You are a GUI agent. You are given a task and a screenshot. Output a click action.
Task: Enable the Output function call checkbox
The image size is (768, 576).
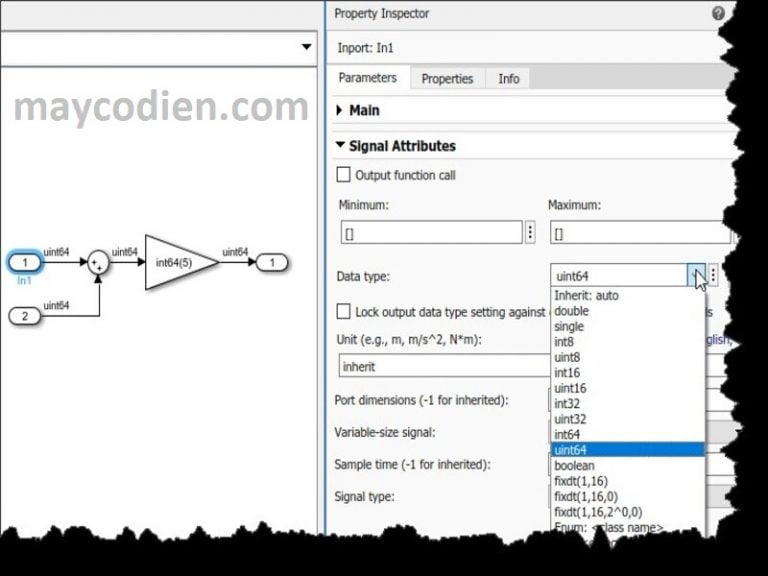pos(344,175)
